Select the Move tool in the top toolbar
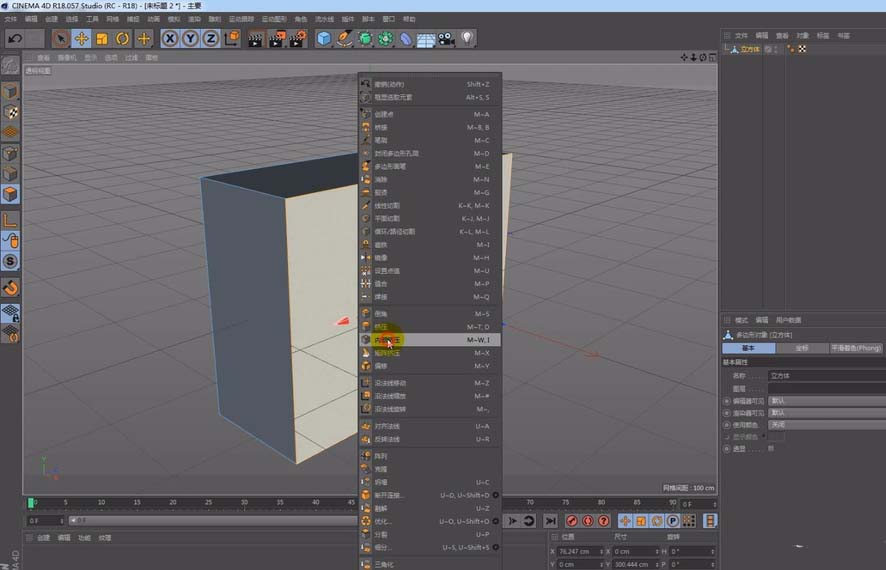This screenshot has width=886, height=570. tap(81, 39)
